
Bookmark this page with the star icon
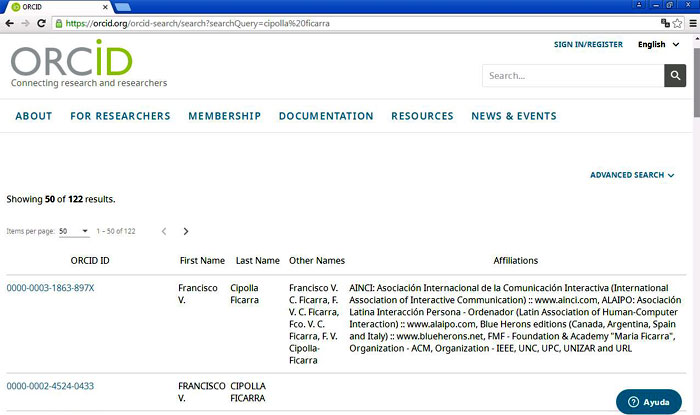pos(677,23)
